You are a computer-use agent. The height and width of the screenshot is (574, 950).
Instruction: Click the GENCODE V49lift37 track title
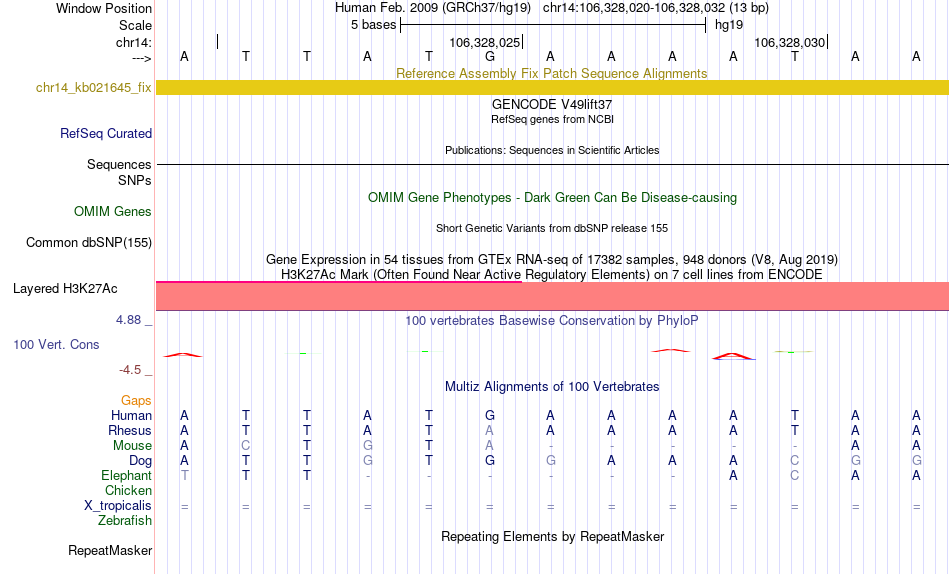552,104
